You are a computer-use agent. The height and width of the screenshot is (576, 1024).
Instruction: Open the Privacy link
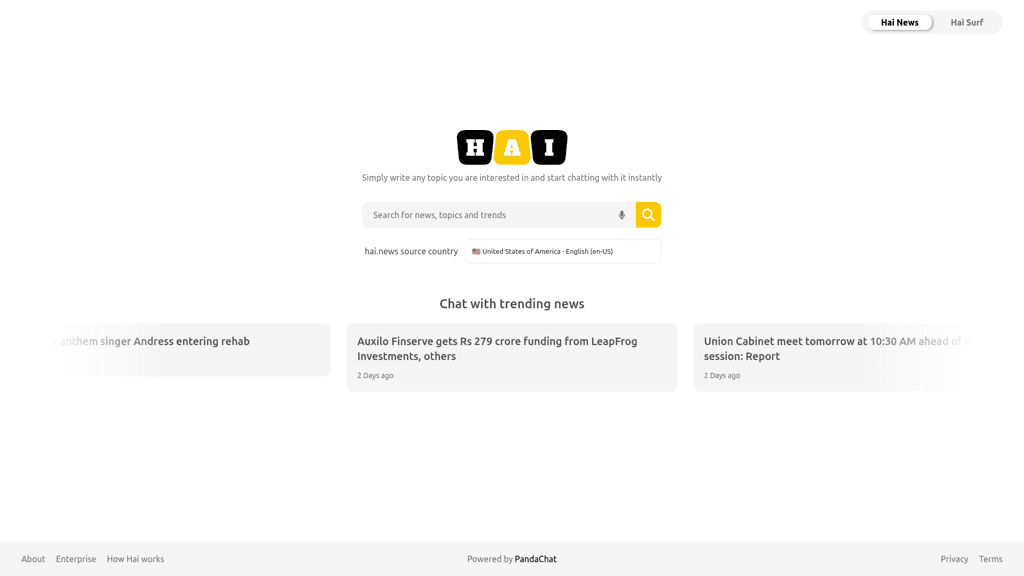954,559
